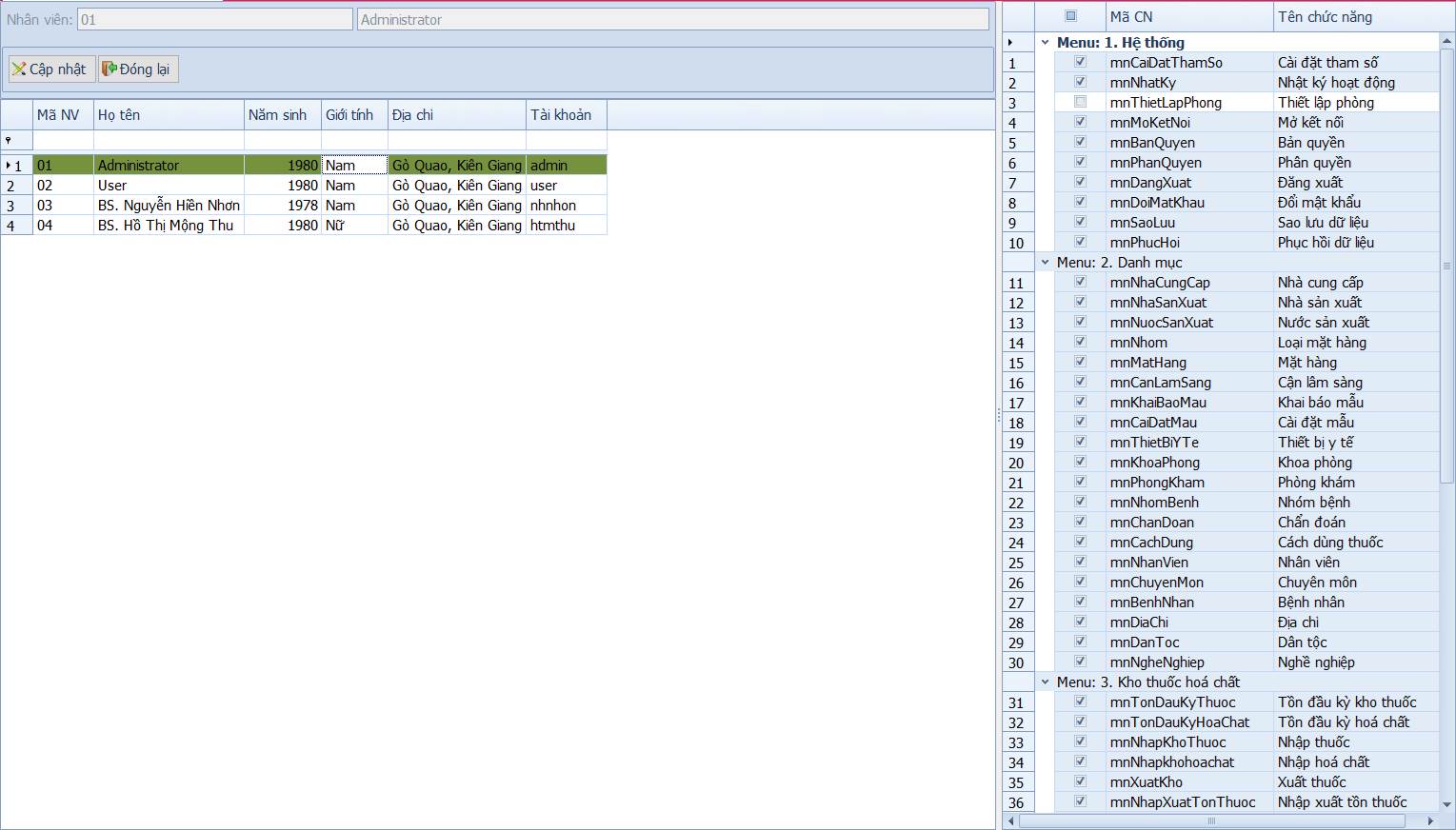Viewport: 1456px width, 830px height.
Task: Click the Mã CN column header
Action: (1189, 16)
